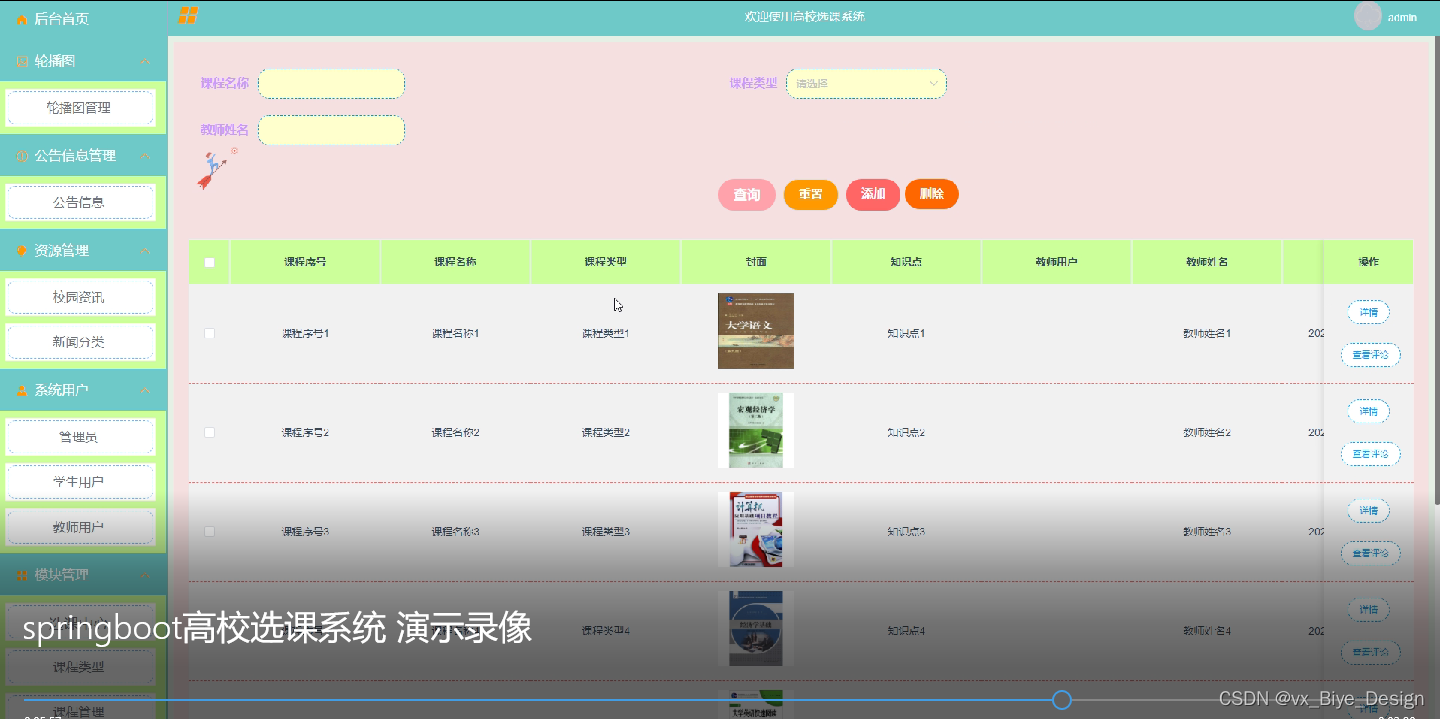Click the video progress slider handle
1440x719 pixels.
(1062, 700)
